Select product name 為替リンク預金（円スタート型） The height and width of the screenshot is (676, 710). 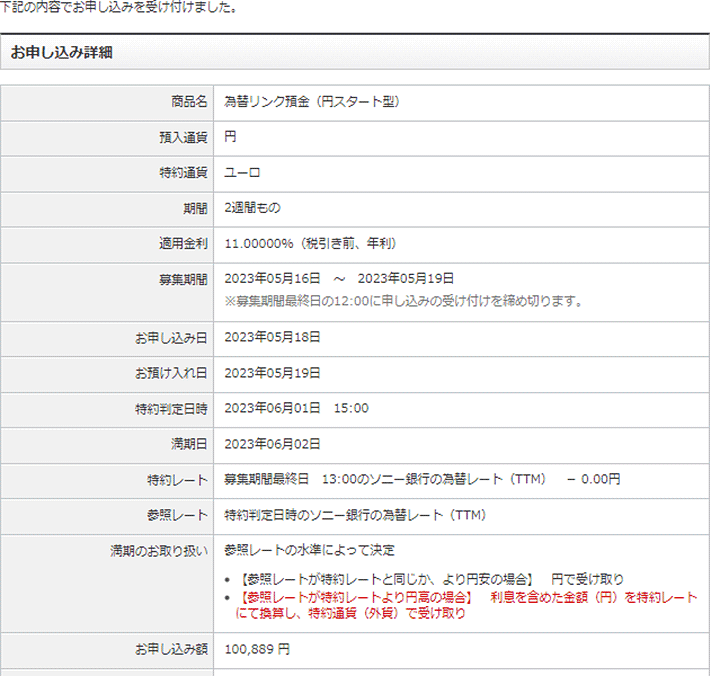[312, 101]
